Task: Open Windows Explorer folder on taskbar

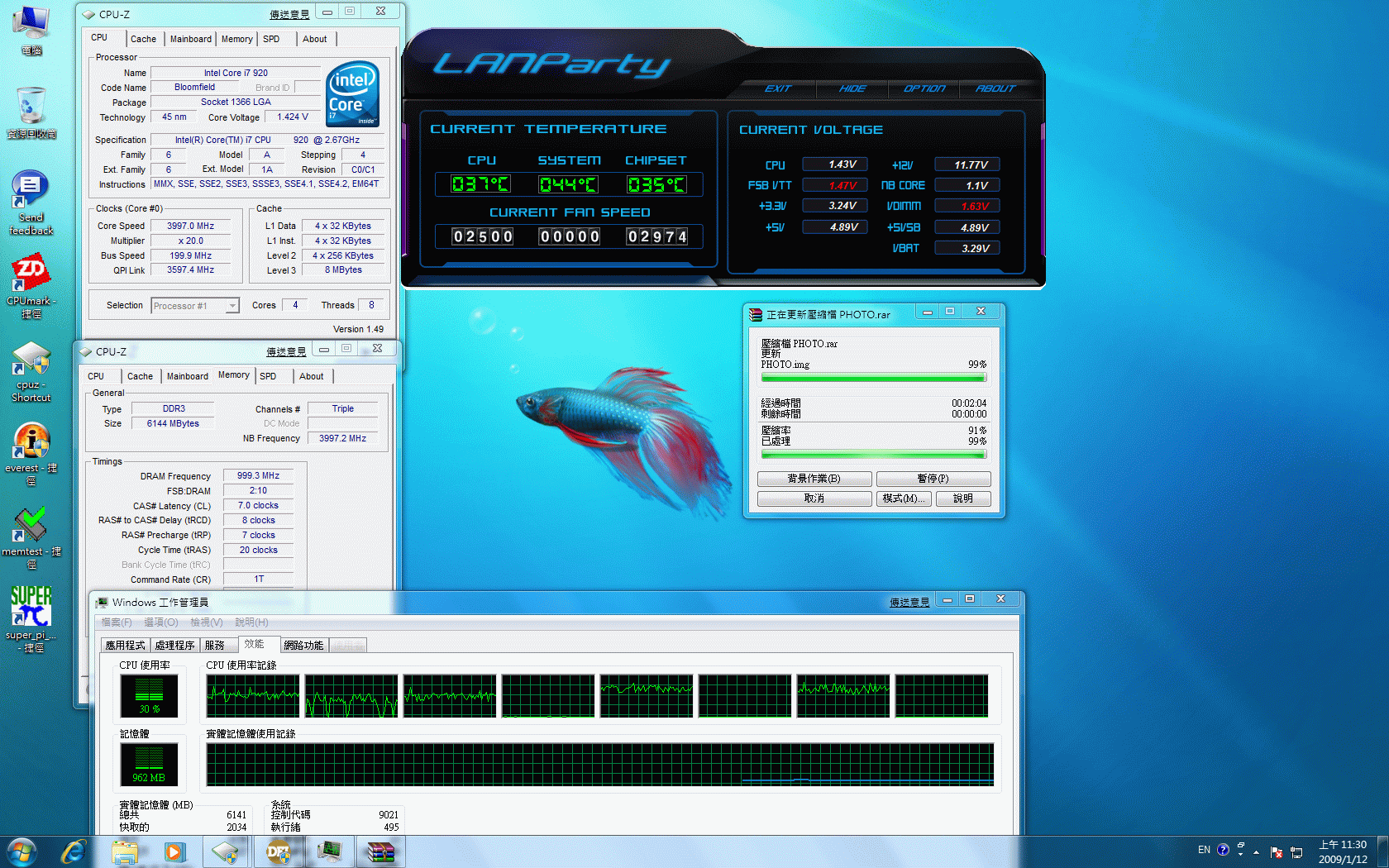Action: click(x=125, y=851)
